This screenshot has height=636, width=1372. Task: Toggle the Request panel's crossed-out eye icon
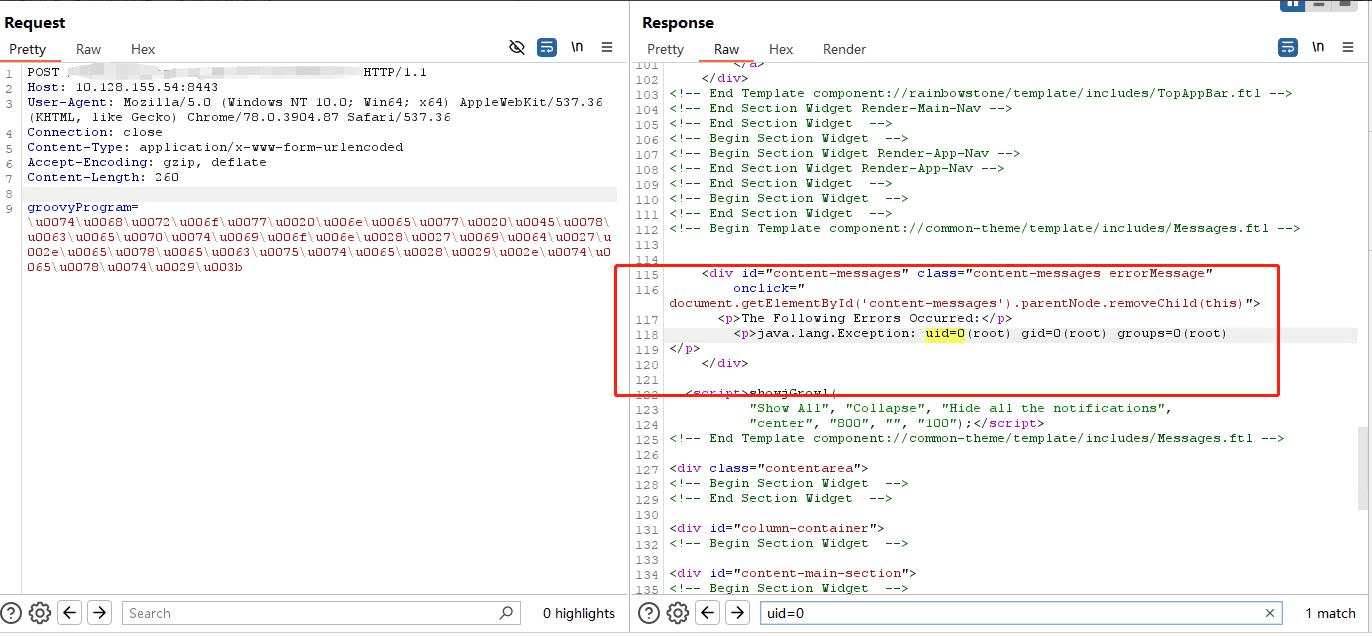coord(517,47)
